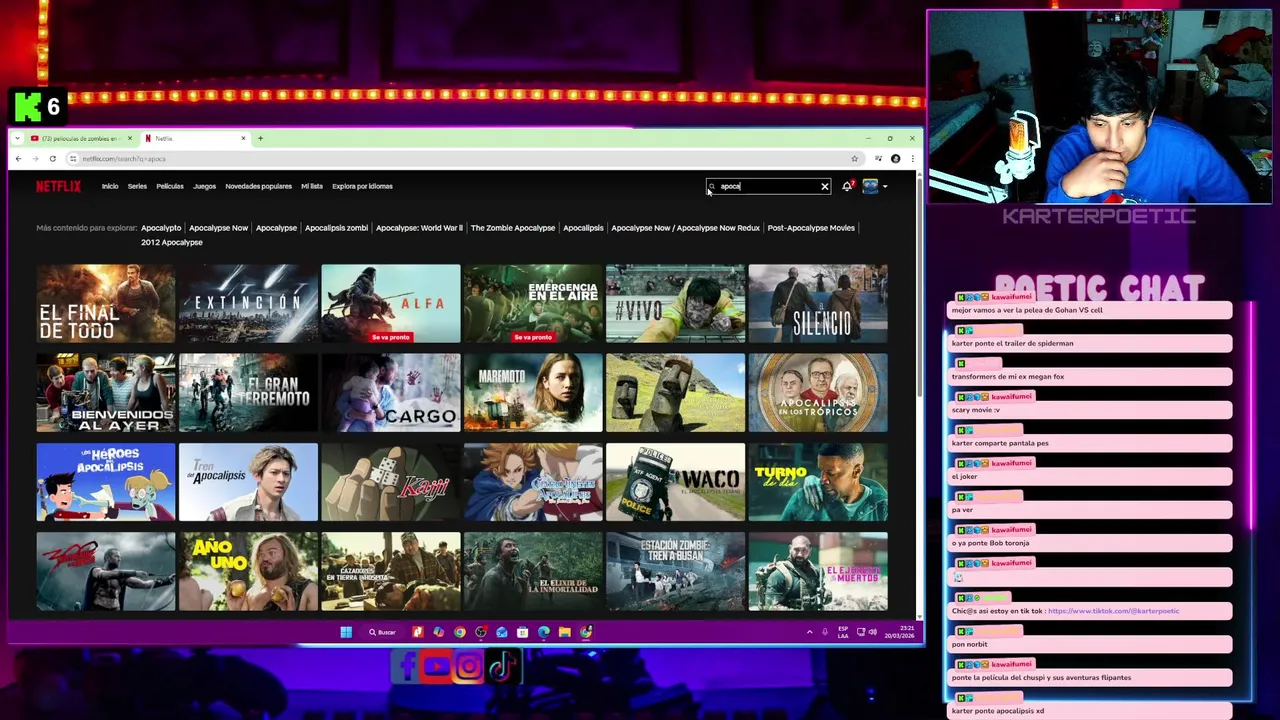This screenshot has height=720, width=1280.
Task: Click the Chrome profile icon in toolbar
Action: (x=895, y=158)
